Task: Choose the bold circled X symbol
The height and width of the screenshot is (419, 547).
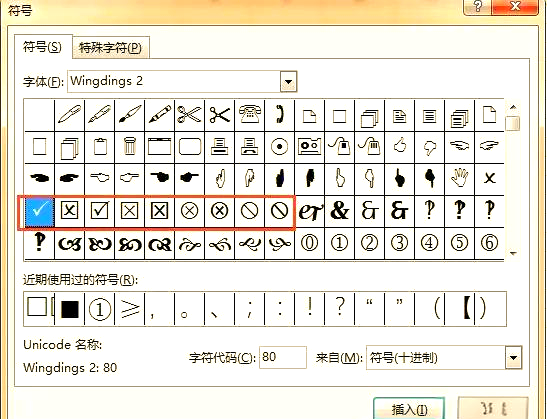Action: (x=219, y=211)
